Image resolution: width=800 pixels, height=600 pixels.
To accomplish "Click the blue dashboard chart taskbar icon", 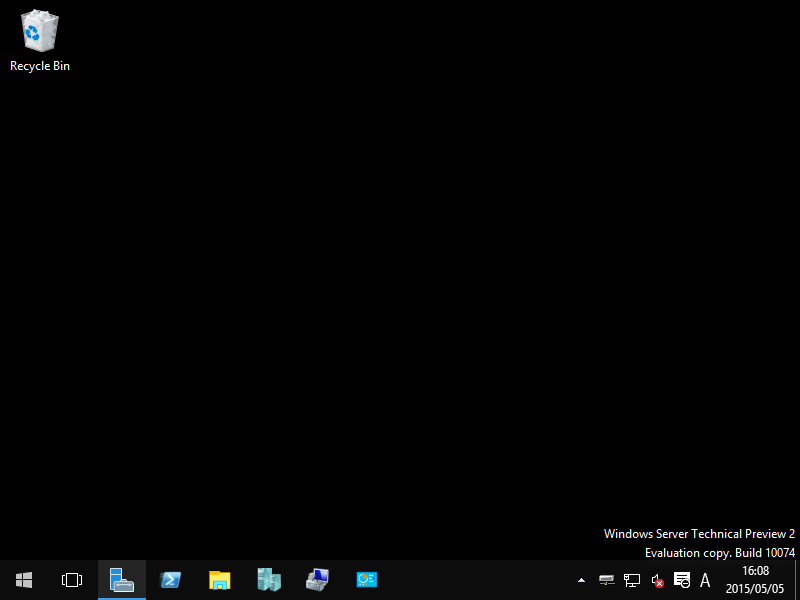I will coord(367,580).
